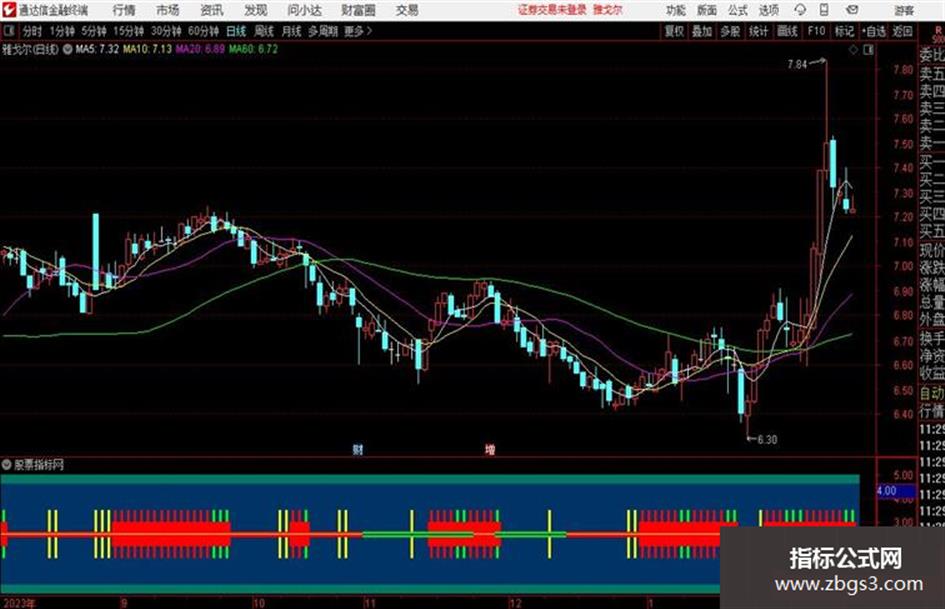Click 证券交易未登录 login link
This screenshot has width=945, height=609.
coord(552,10)
